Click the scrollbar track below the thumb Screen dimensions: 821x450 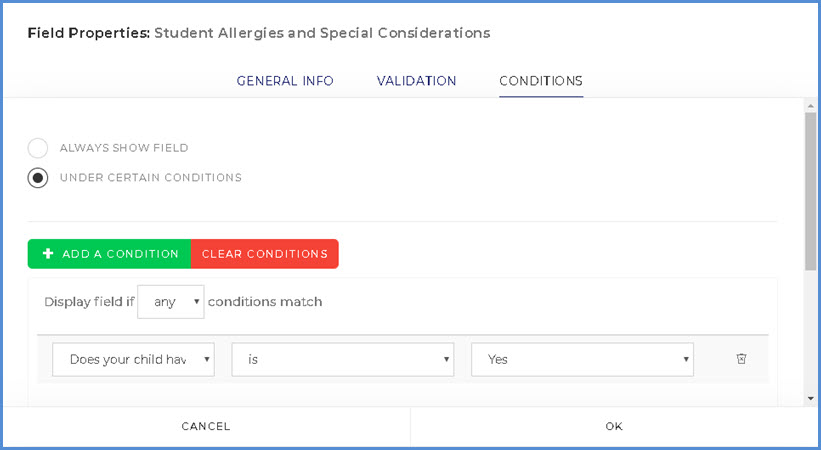click(x=809, y=330)
